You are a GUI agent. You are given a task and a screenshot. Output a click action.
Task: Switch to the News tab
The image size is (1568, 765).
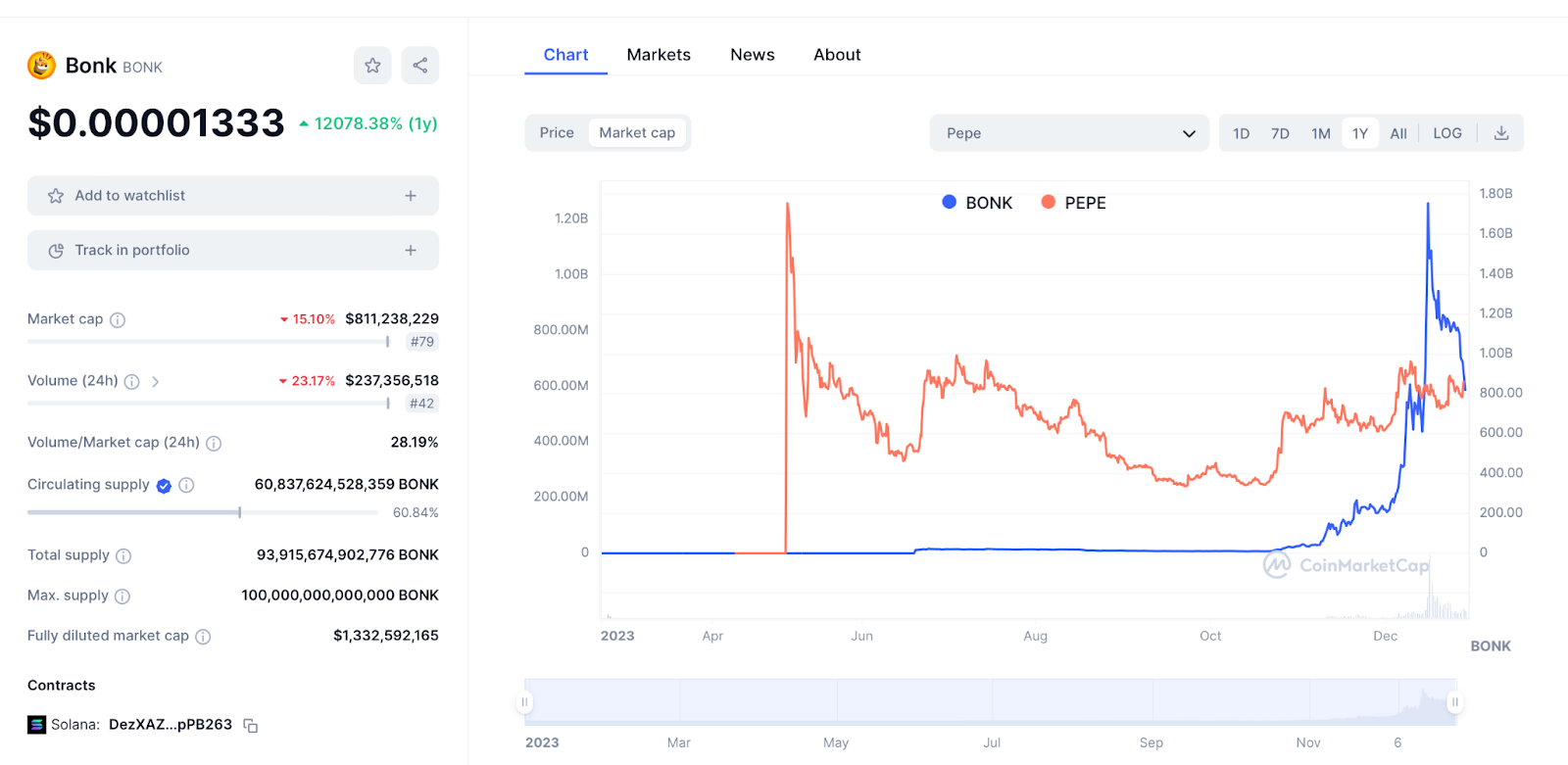click(x=753, y=55)
